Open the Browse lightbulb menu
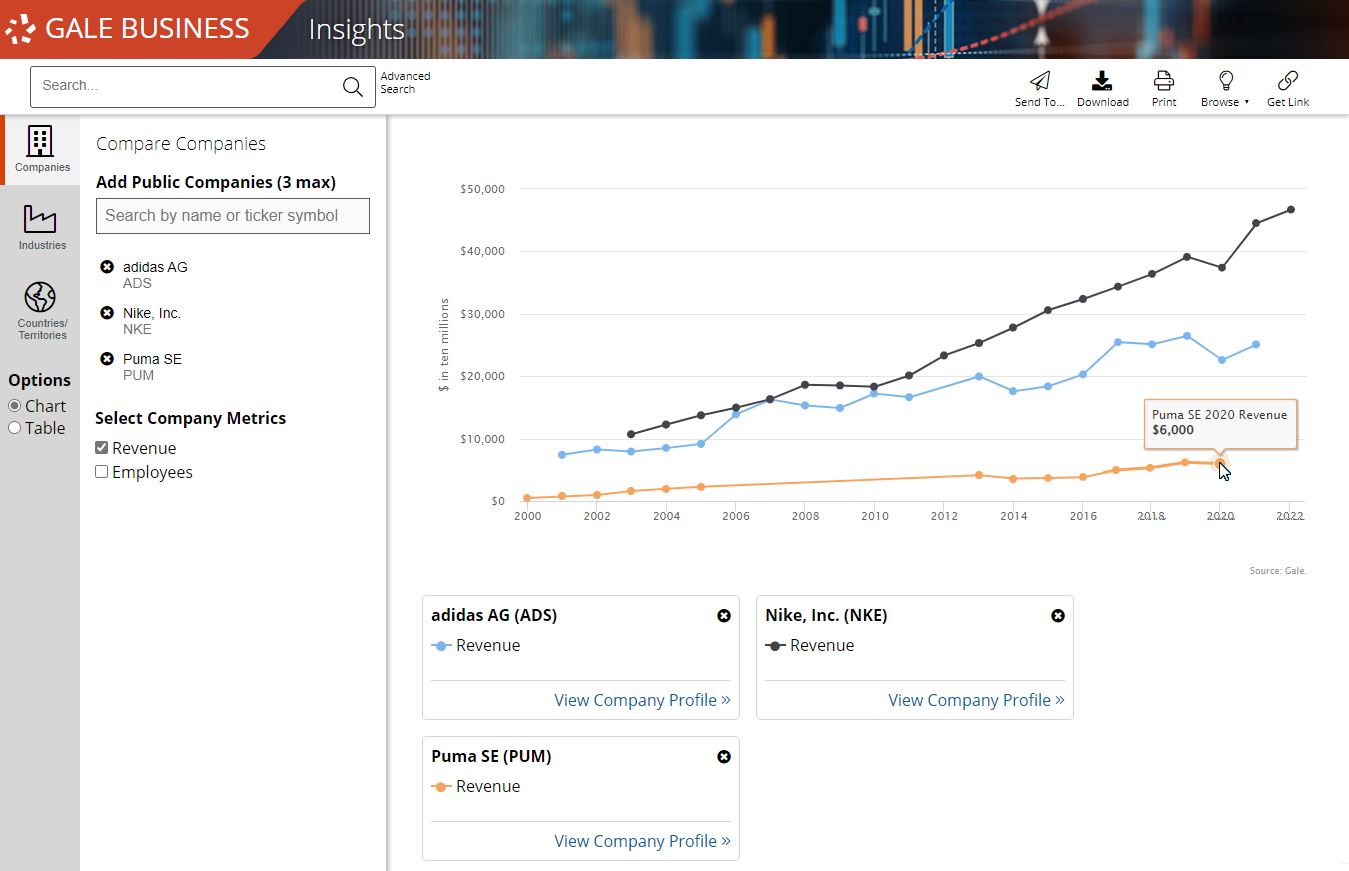This screenshot has width=1349, height=871. pyautogui.click(x=1225, y=88)
